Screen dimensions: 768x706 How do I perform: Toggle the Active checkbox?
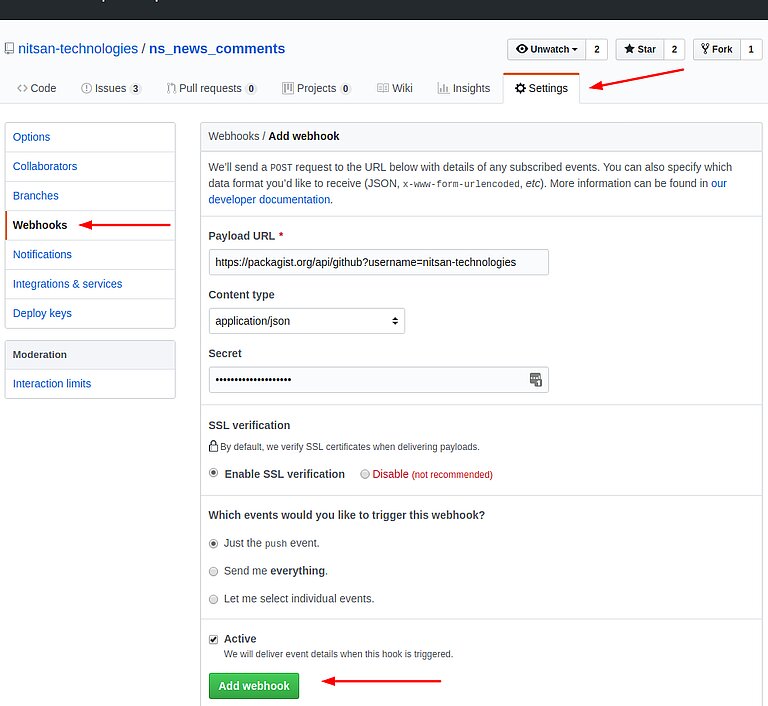(x=214, y=639)
